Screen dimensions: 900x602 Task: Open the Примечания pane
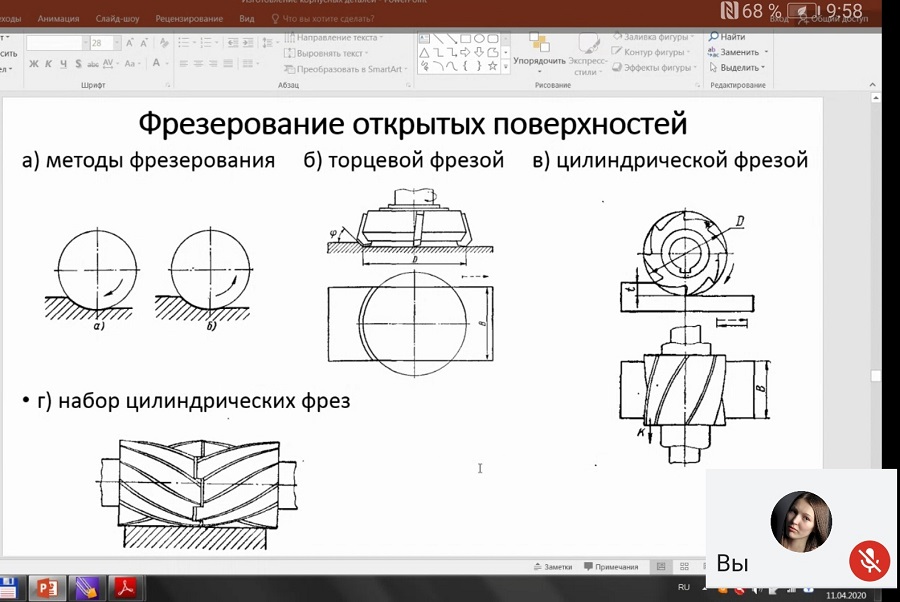coord(611,566)
